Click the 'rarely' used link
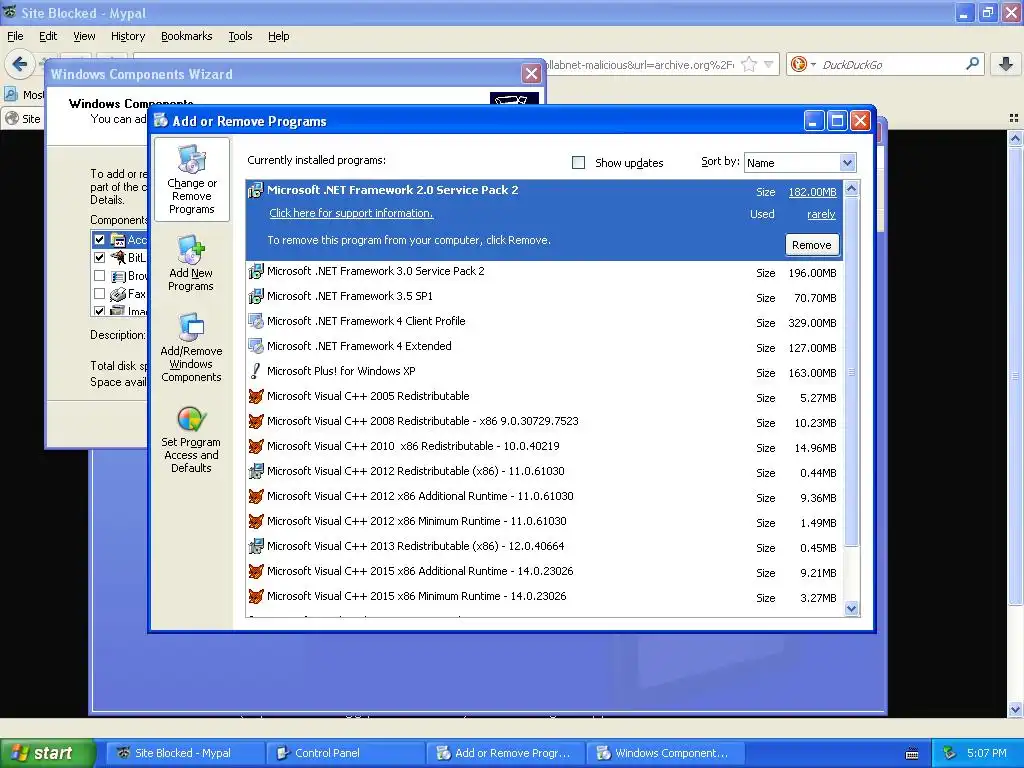This screenshot has height=768, width=1024. click(821, 214)
